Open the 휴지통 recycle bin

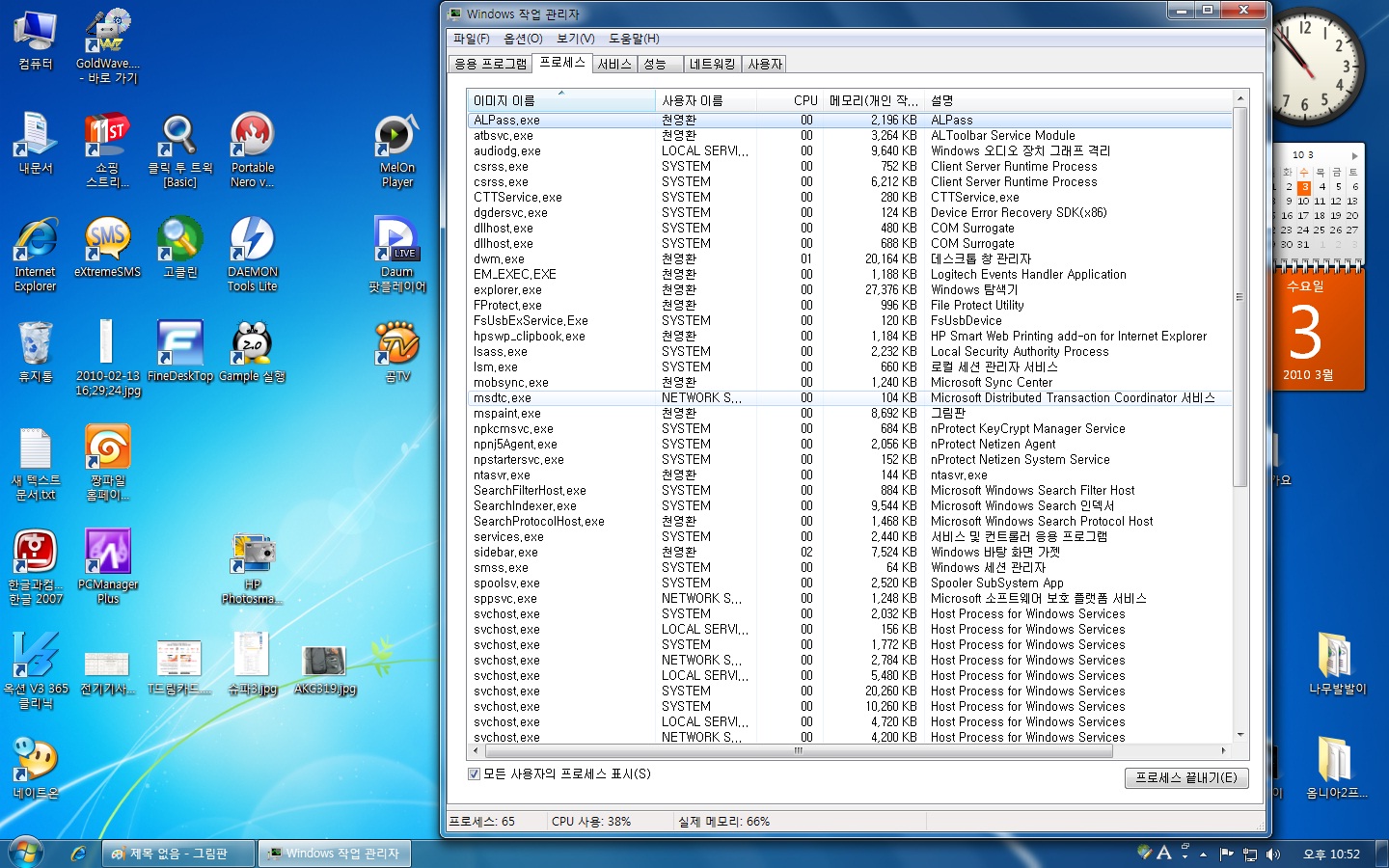coord(36,352)
